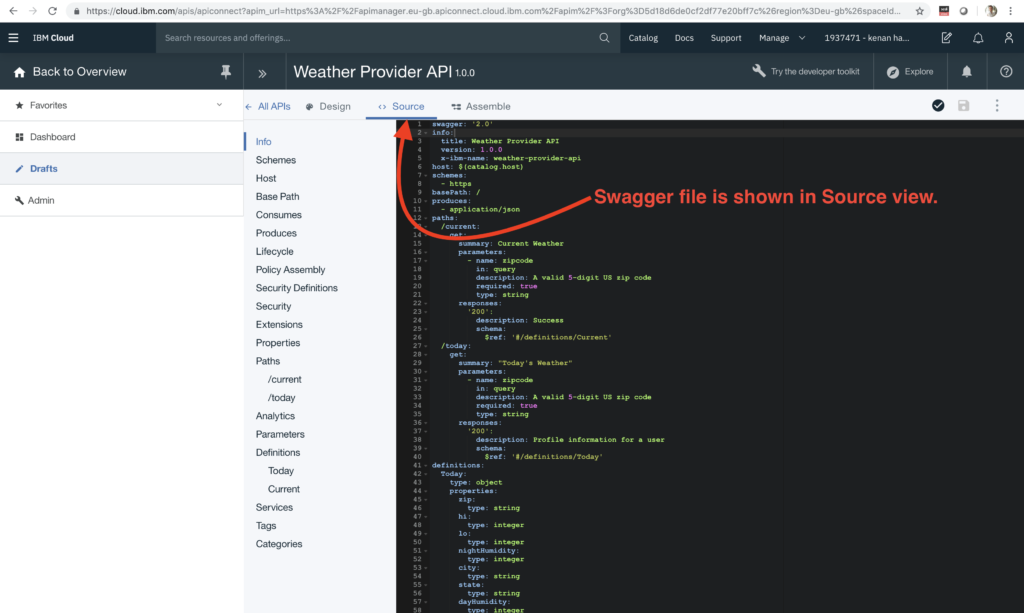Click the Explore compass icon
This screenshot has height=613, width=1024.
tap(893, 72)
